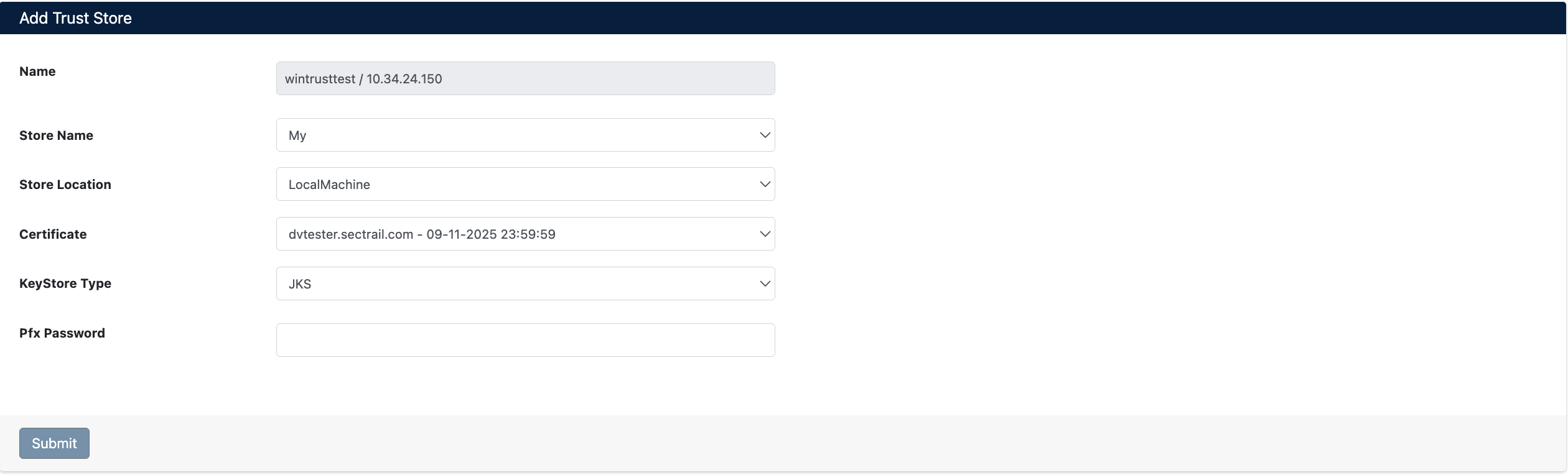Viewport: 1568px width, 475px height.
Task: Click the Store Name dropdown chevron
Action: [x=765, y=134]
